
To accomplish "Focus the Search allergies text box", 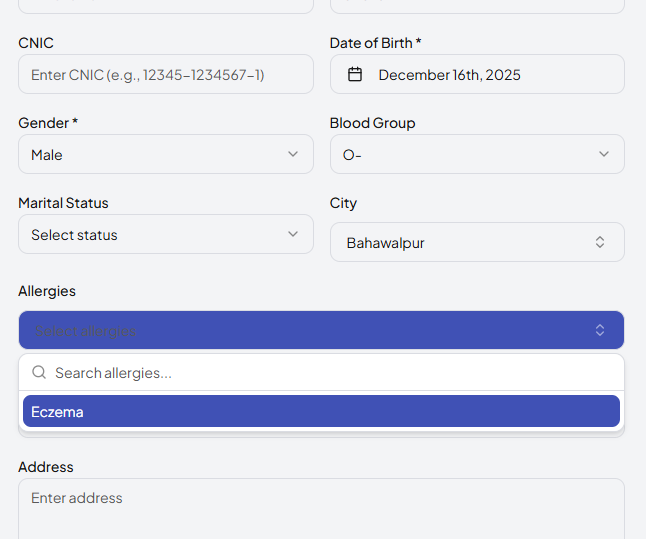I will (x=330, y=372).
